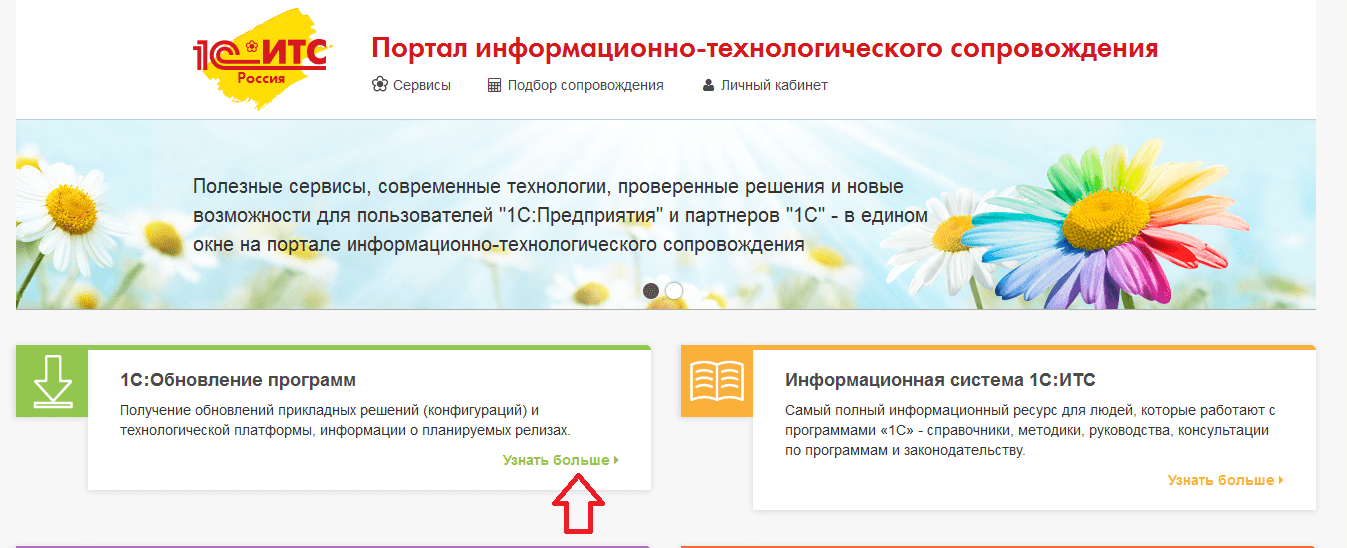Click the person icon beside Личный кабинет

(x=708, y=85)
